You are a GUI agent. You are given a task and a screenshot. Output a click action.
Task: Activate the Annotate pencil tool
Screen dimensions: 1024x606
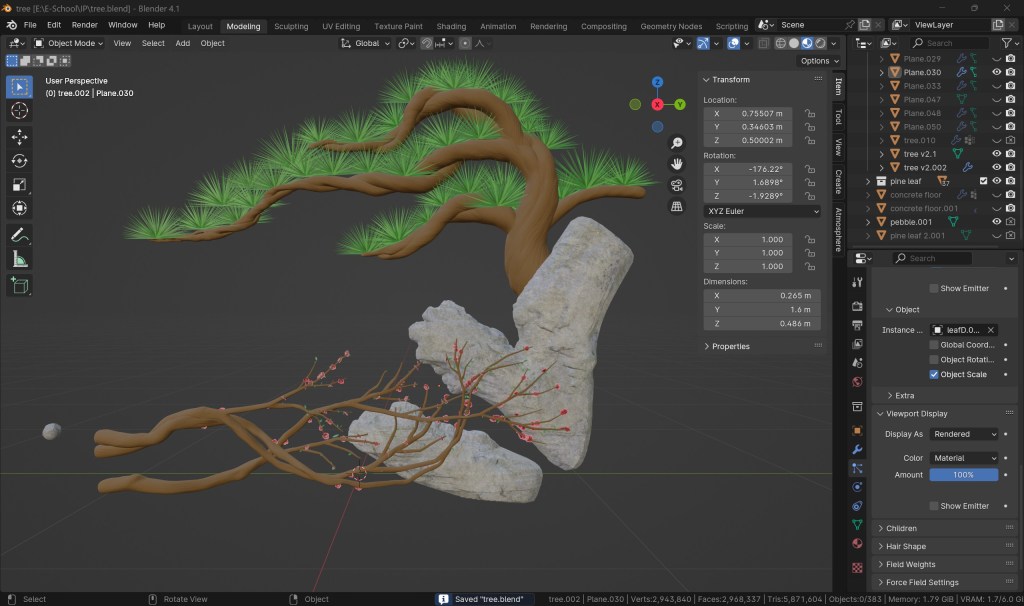point(19,235)
